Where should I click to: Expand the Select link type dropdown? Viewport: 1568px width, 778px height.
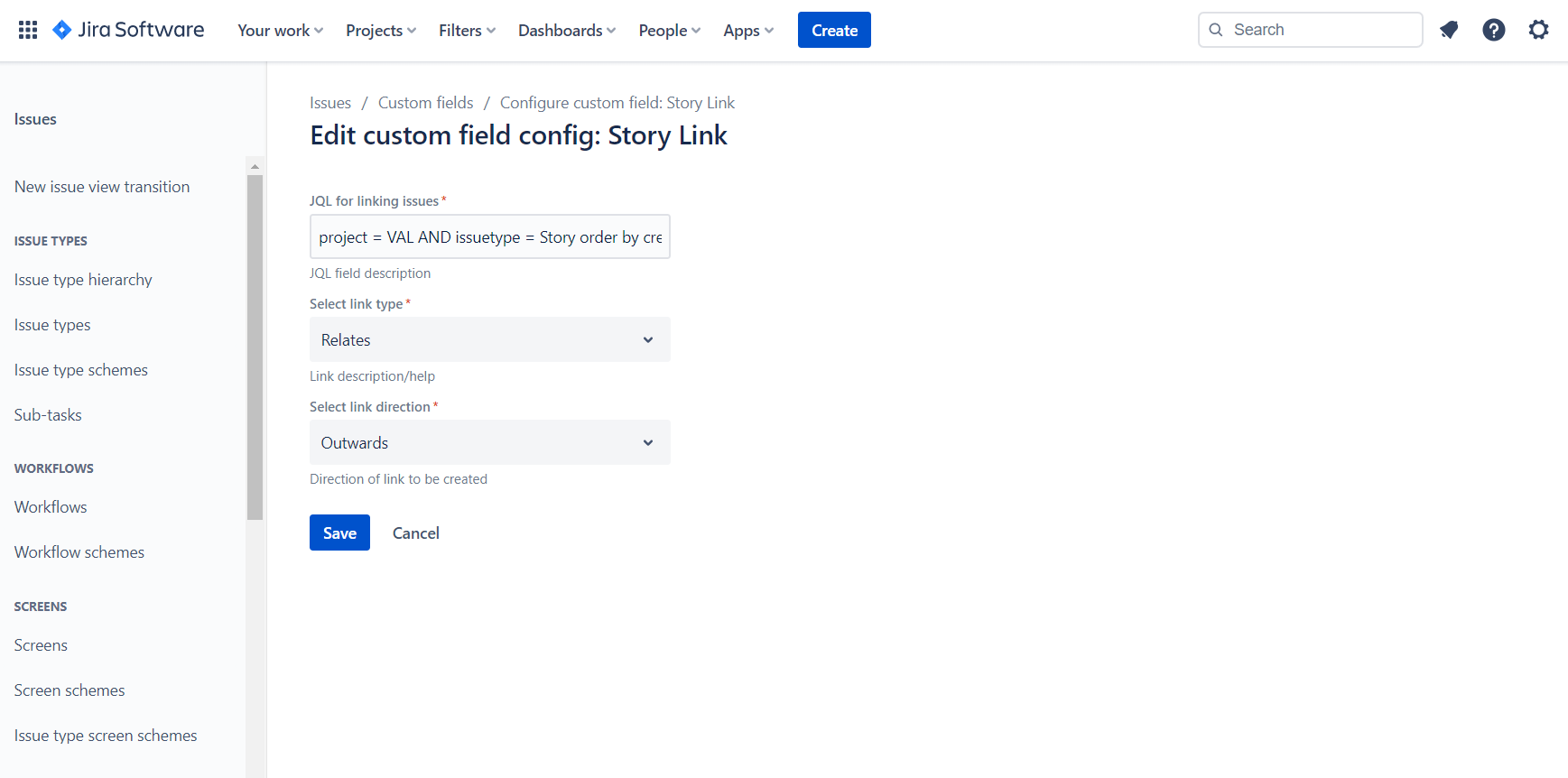[x=489, y=339]
